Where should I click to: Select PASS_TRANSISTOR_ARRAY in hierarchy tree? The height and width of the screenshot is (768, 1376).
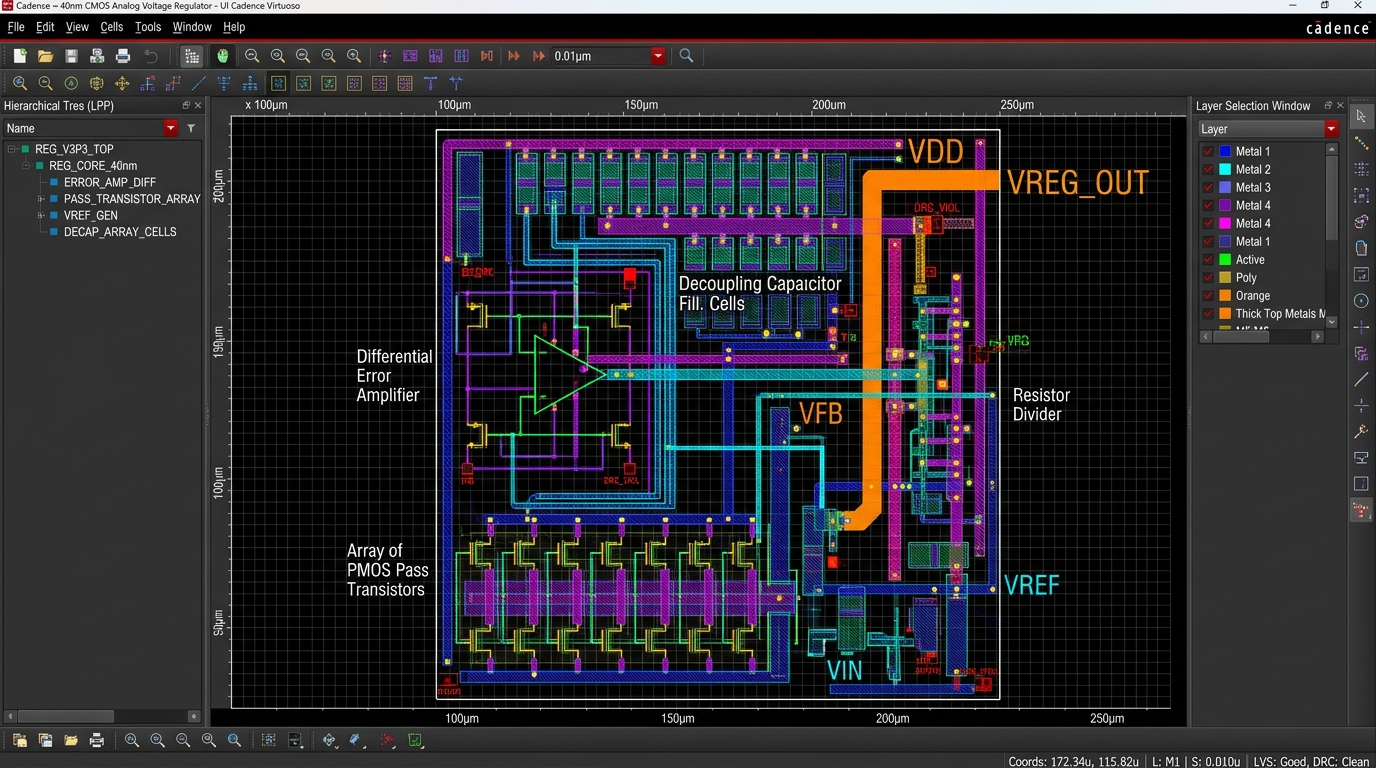tap(132, 199)
